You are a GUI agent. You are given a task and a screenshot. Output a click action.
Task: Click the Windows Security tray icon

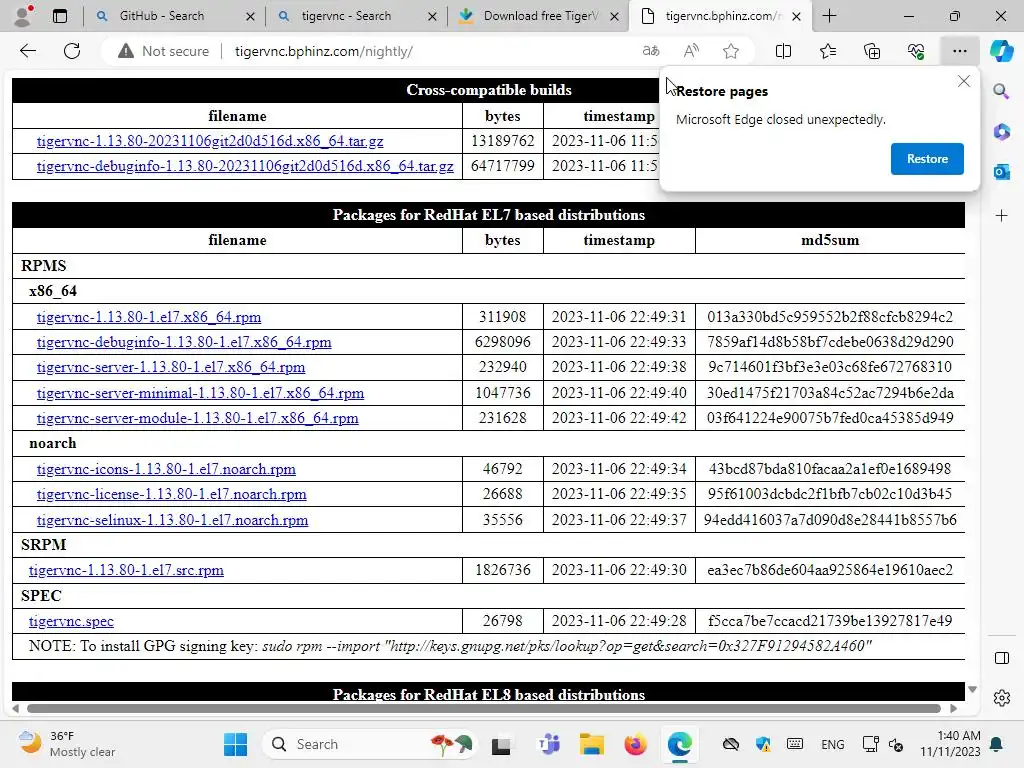point(762,744)
